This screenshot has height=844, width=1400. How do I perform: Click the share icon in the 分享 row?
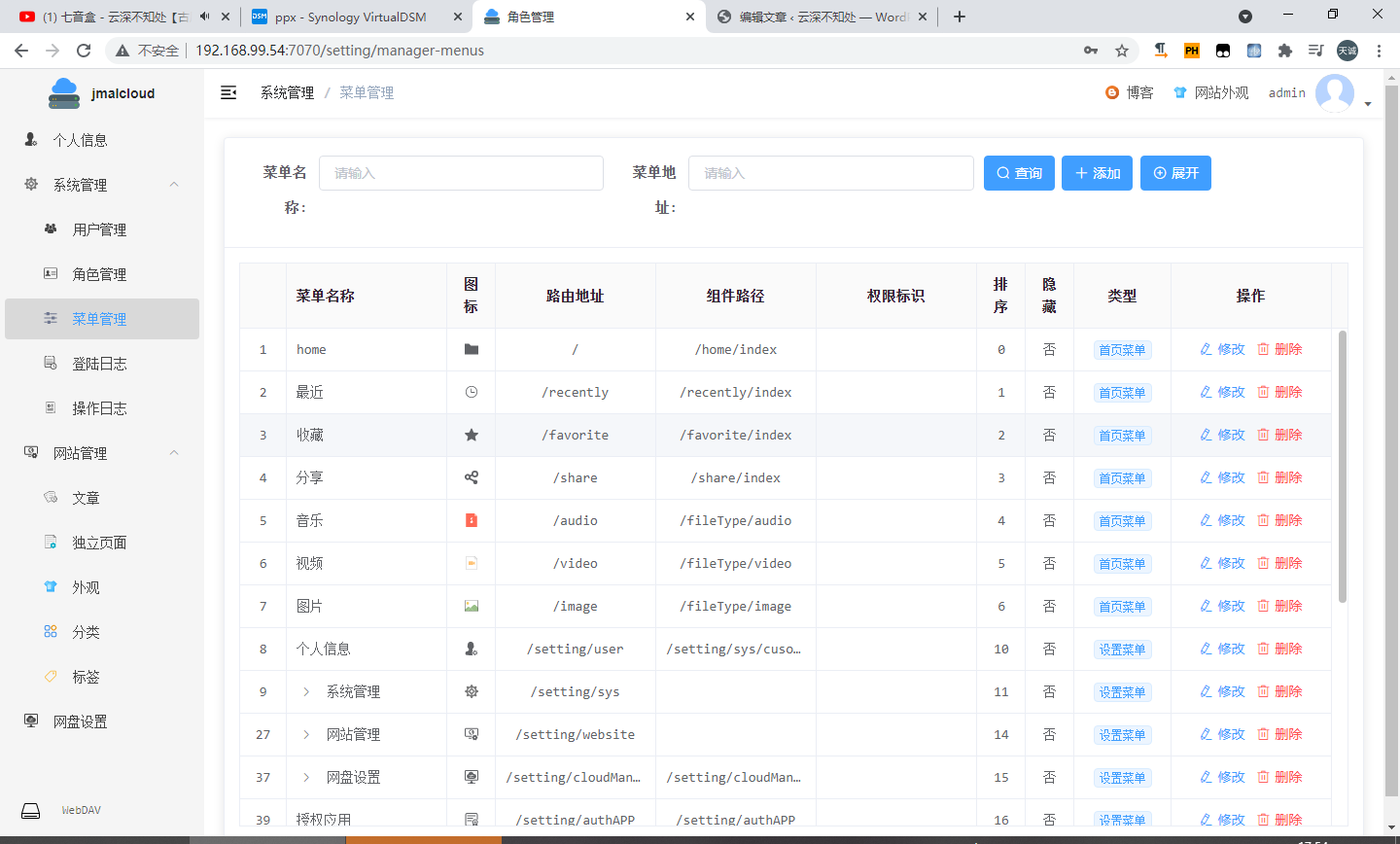pyautogui.click(x=472, y=477)
